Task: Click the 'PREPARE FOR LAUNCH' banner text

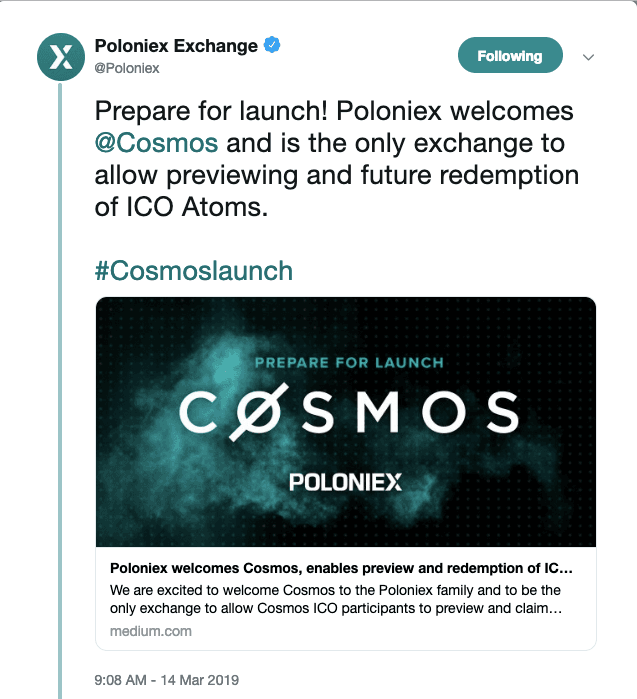Action: click(x=349, y=362)
